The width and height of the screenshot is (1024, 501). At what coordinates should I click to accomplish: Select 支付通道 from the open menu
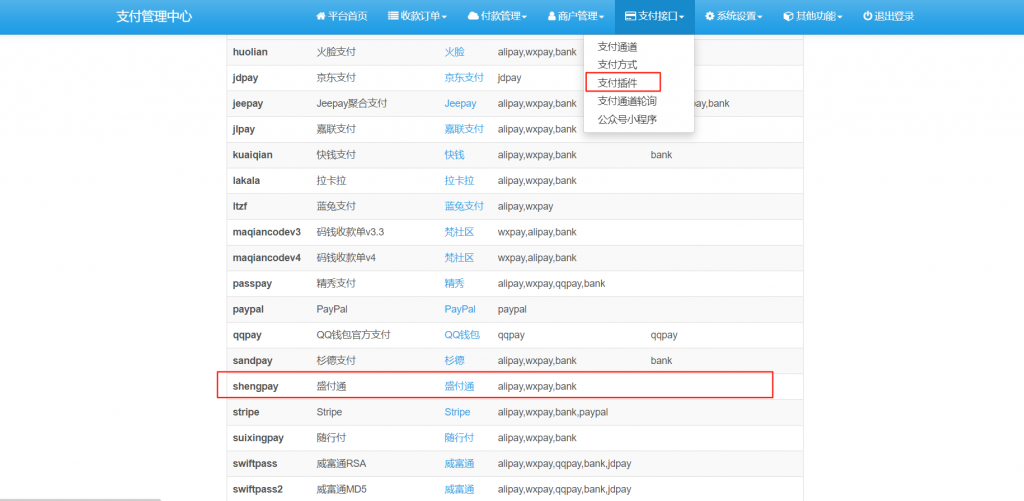pyautogui.click(x=617, y=47)
